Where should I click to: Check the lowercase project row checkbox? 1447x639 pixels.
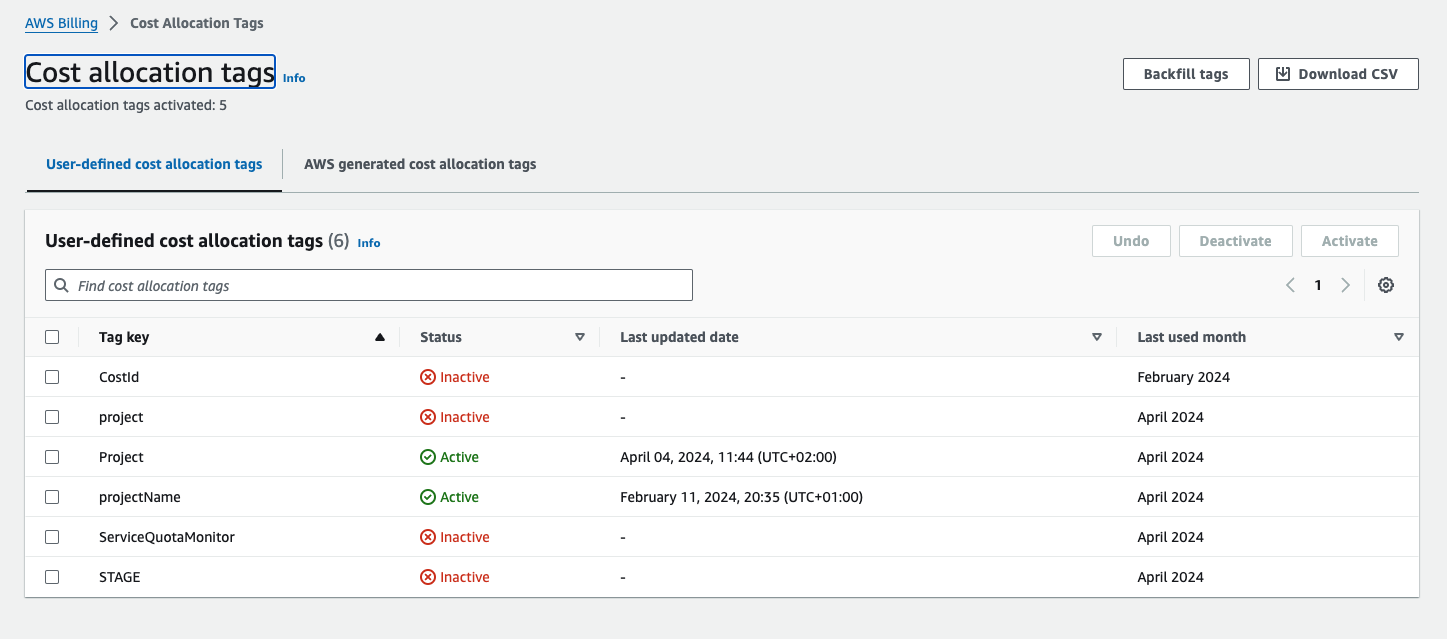(x=52, y=417)
